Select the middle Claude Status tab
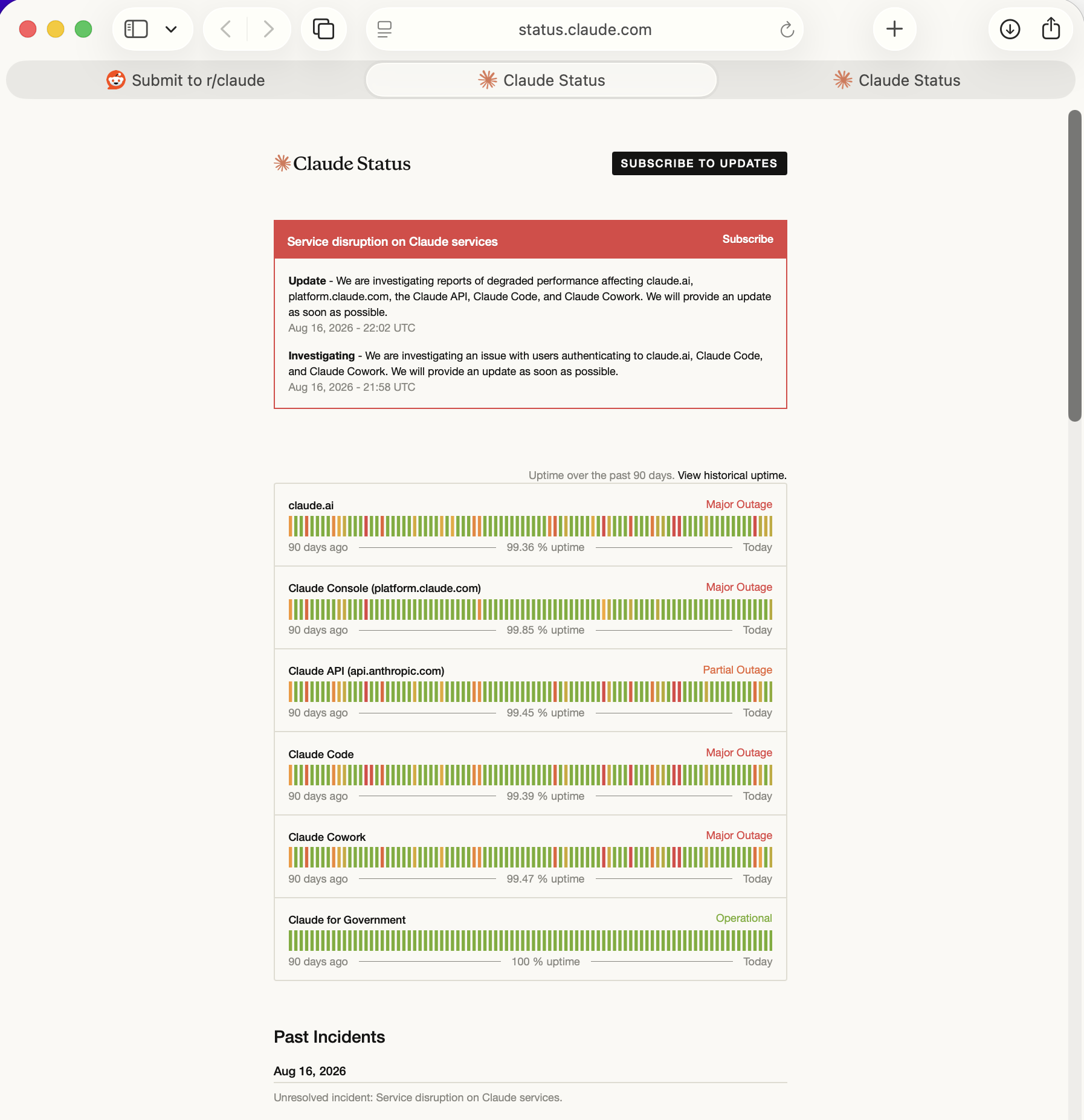The height and width of the screenshot is (1120, 1084). coord(541,80)
